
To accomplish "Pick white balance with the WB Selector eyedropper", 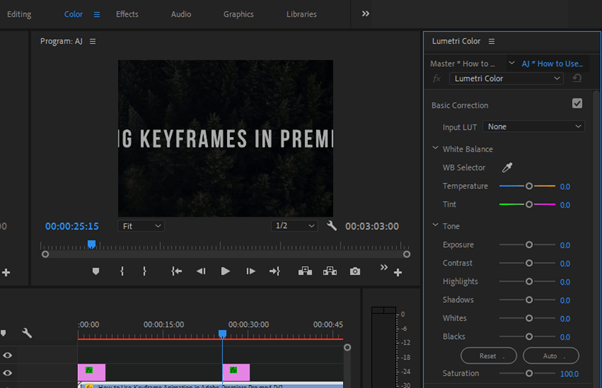I will tap(507, 167).
